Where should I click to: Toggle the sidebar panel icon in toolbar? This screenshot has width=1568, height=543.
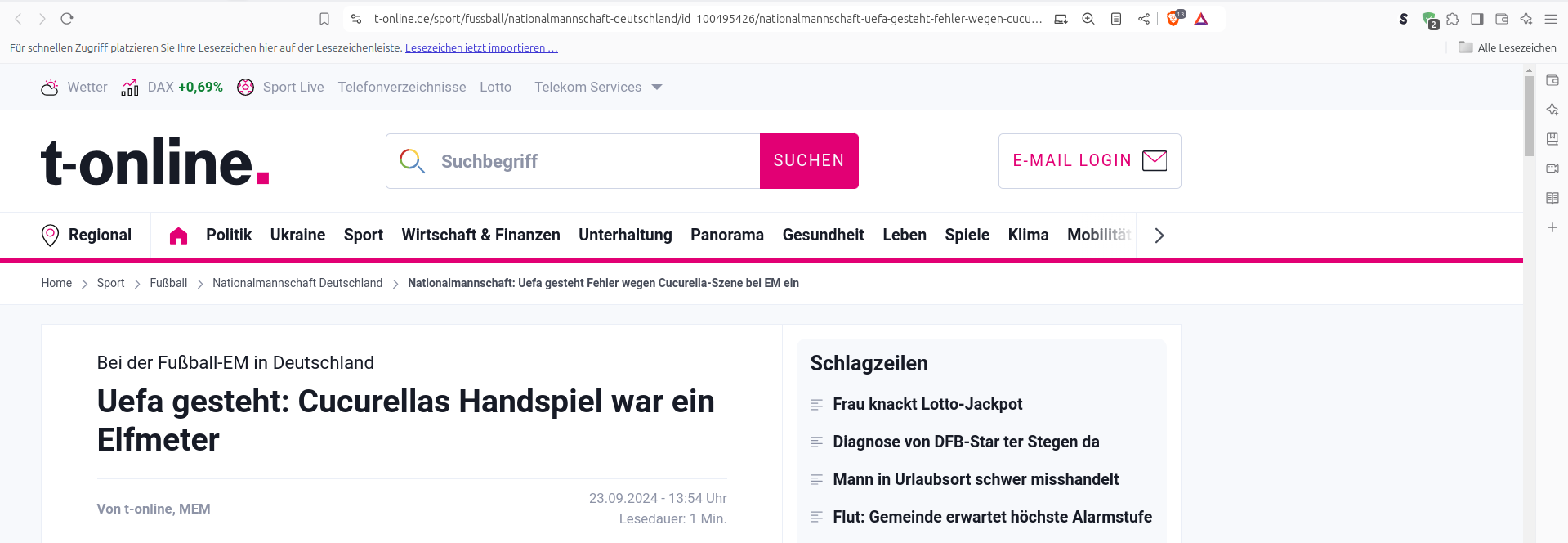(1477, 19)
